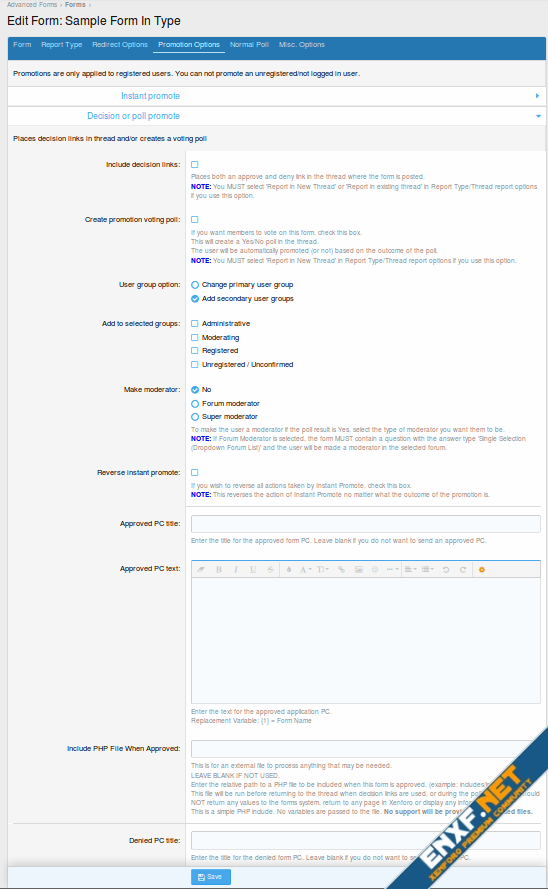Image resolution: width=548 pixels, height=889 pixels.
Task: Click the insert image icon
Action: click(359, 569)
